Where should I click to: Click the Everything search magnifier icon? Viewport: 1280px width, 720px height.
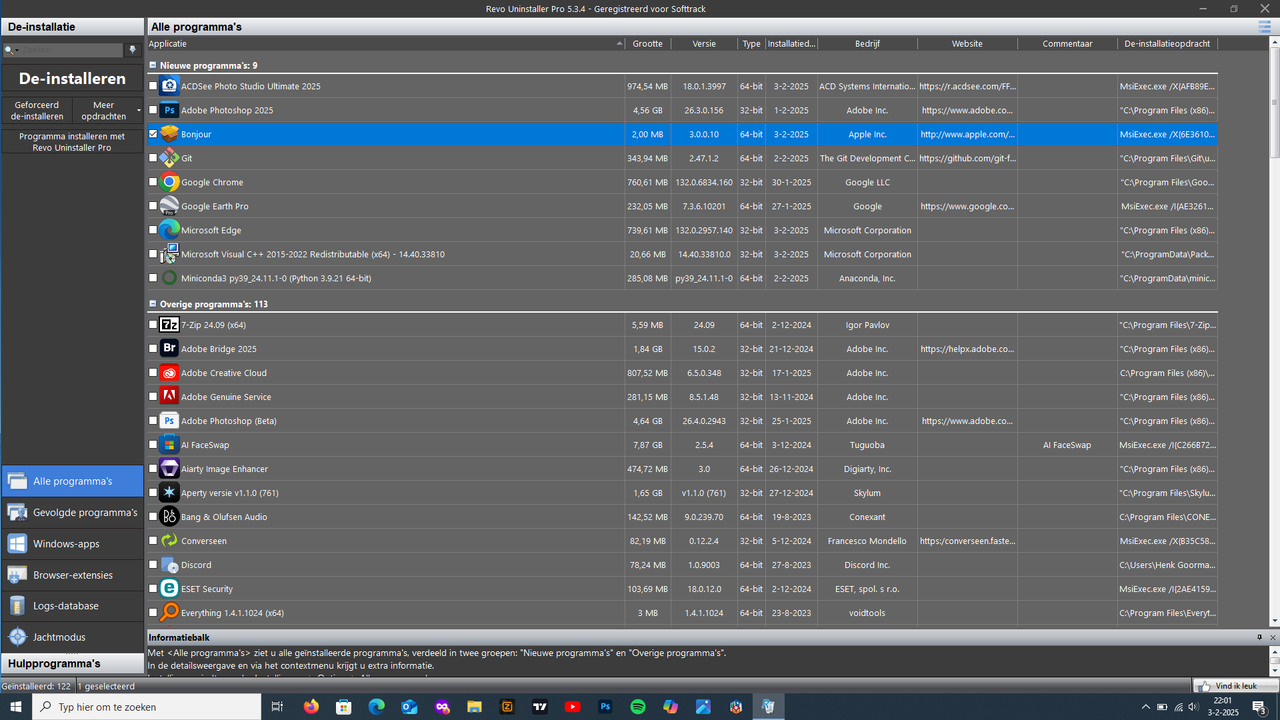click(169, 613)
